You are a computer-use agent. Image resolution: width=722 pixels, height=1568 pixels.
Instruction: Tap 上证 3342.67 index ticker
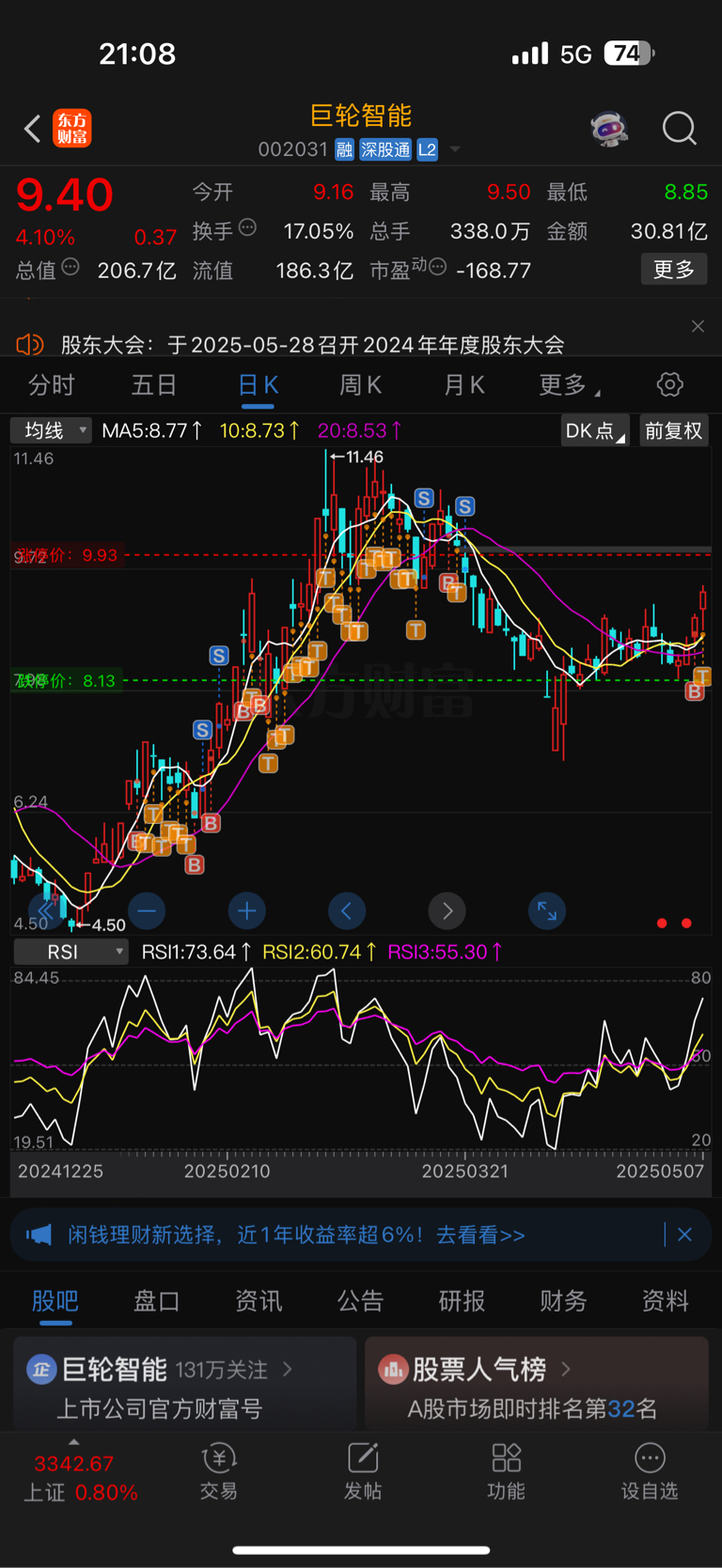pyautogui.click(x=80, y=1477)
